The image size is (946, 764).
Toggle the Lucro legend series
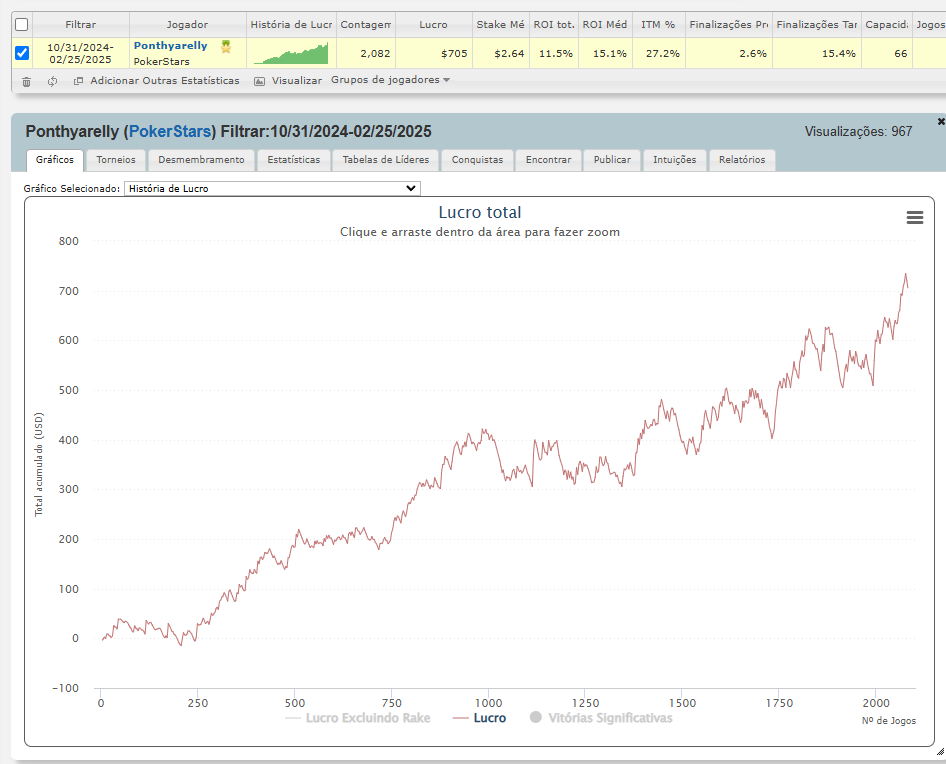tap(480, 718)
